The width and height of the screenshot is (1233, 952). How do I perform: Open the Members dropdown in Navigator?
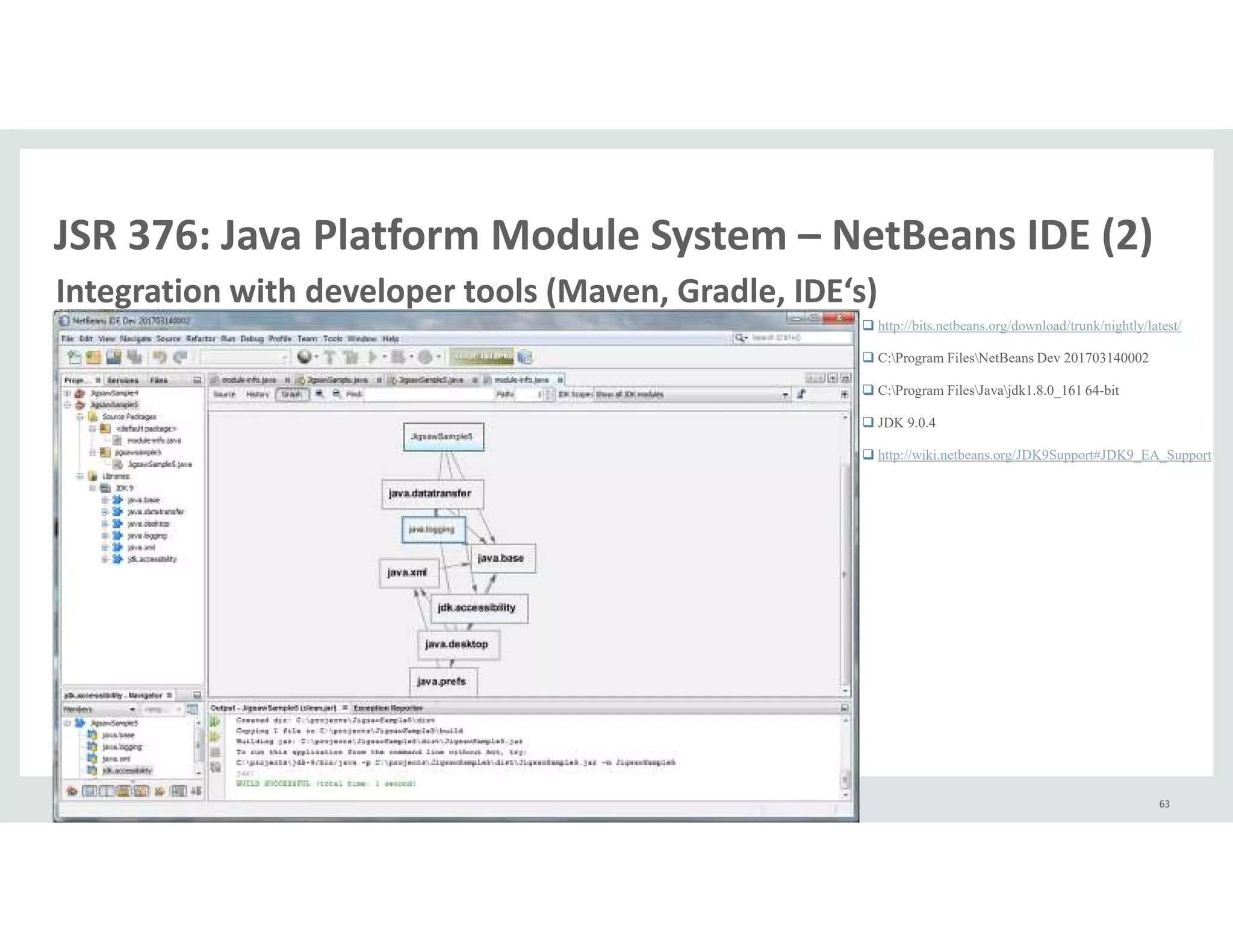click(100, 710)
